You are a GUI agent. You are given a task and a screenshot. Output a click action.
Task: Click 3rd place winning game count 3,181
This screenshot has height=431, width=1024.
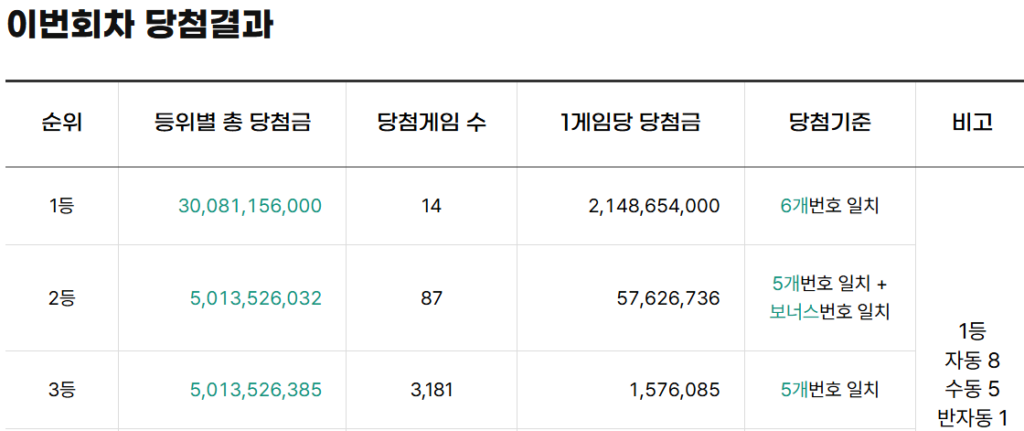click(x=431, y=390)
